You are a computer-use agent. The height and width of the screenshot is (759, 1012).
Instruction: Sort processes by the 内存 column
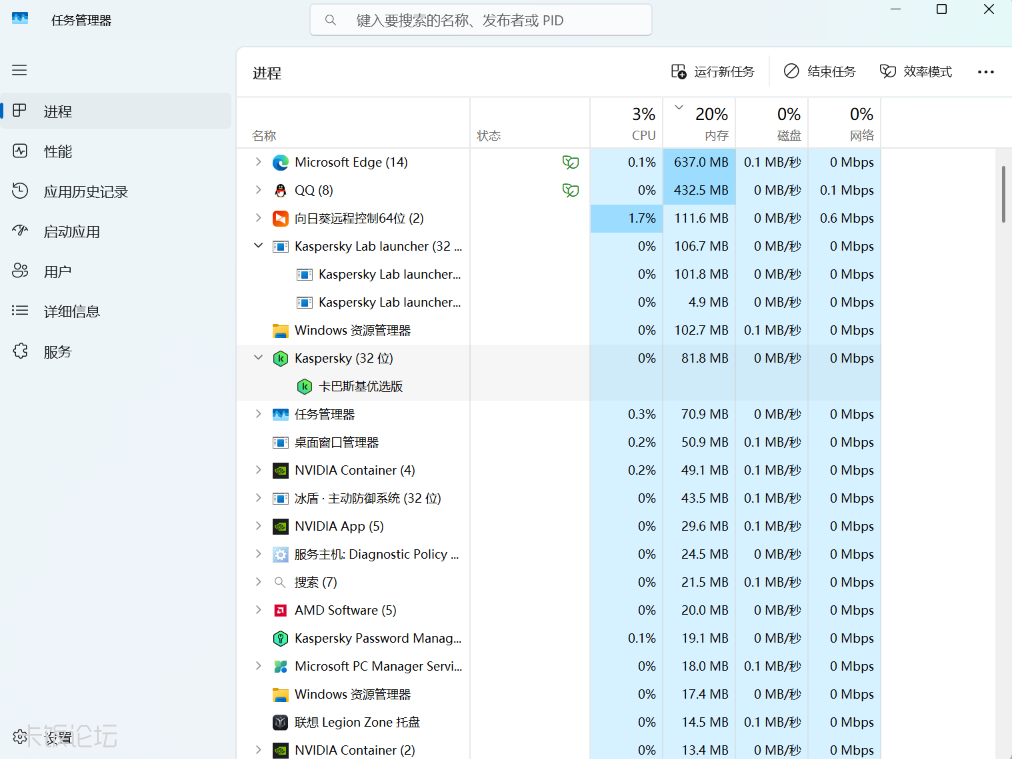(x=700, y=123)
